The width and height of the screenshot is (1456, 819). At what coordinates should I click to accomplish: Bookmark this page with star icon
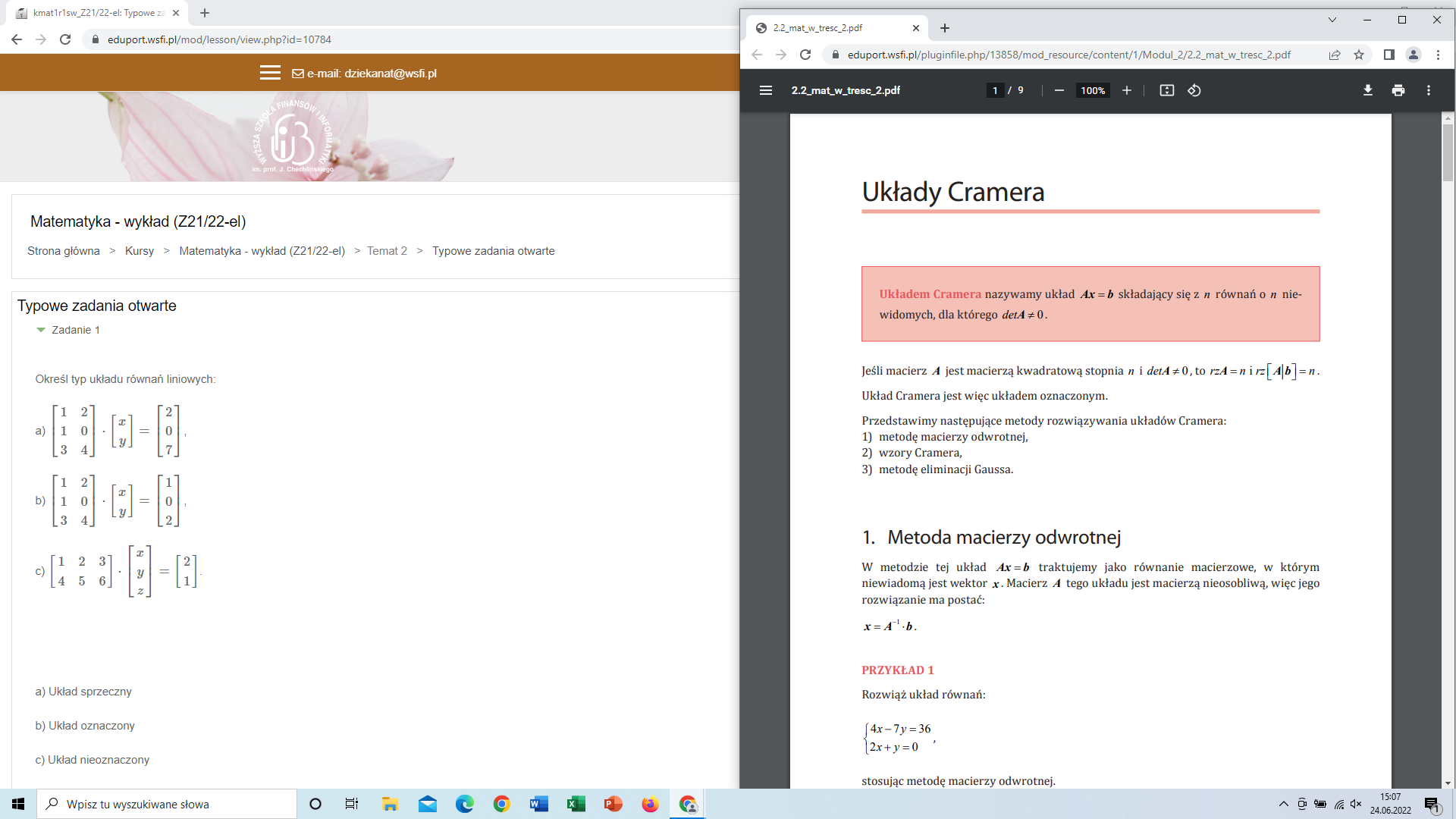tap(1359, 55)
